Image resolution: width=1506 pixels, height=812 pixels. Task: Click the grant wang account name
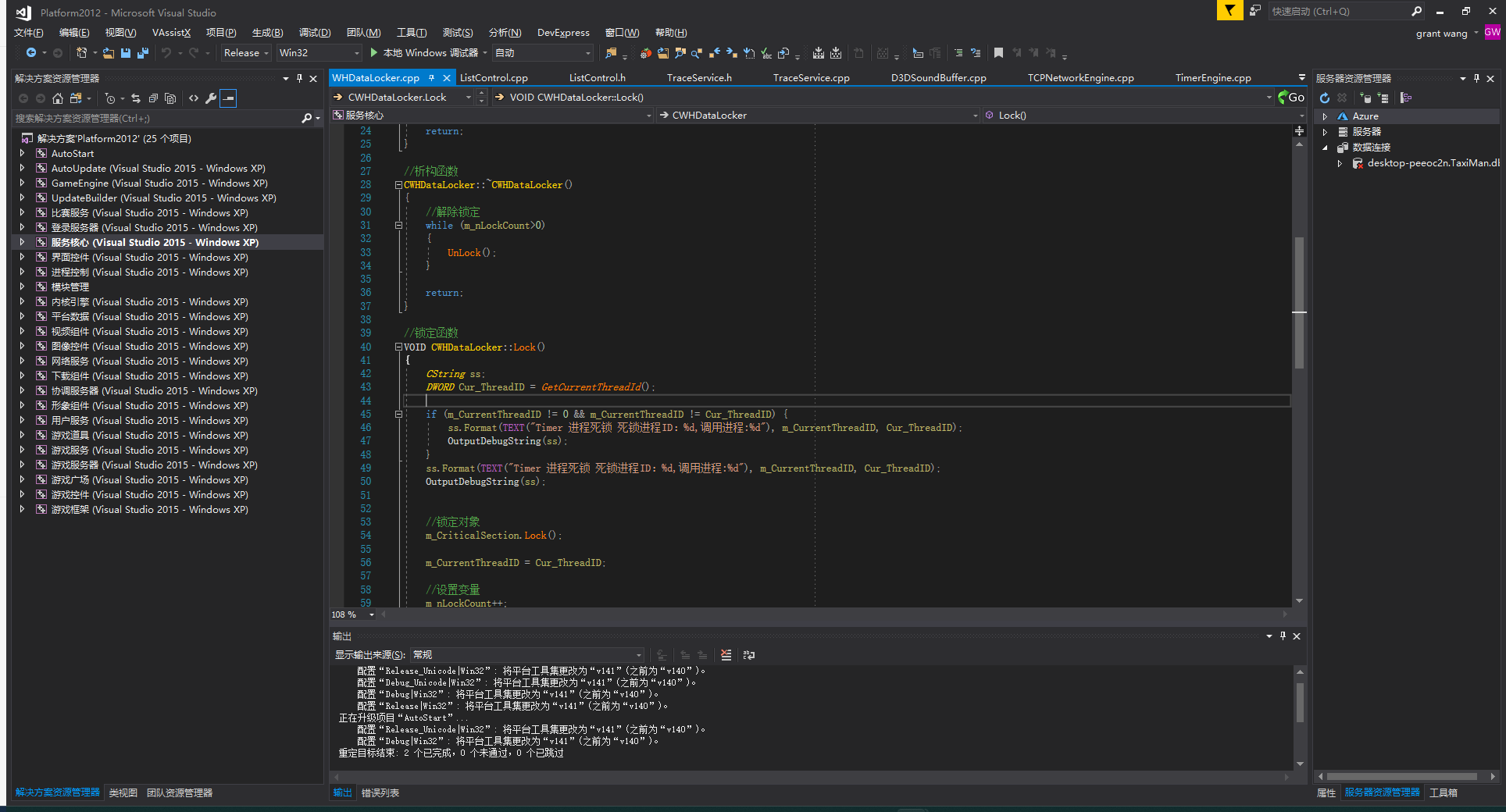(x=1441, y=34)
